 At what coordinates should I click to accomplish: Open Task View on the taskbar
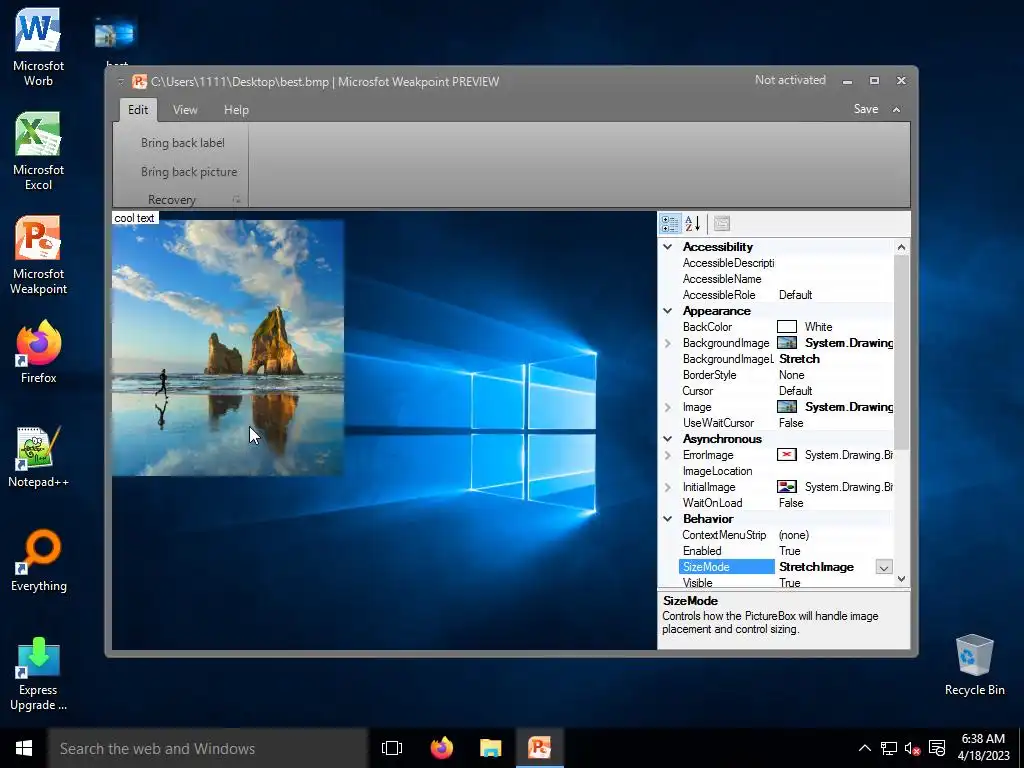[x=392, y=748]
